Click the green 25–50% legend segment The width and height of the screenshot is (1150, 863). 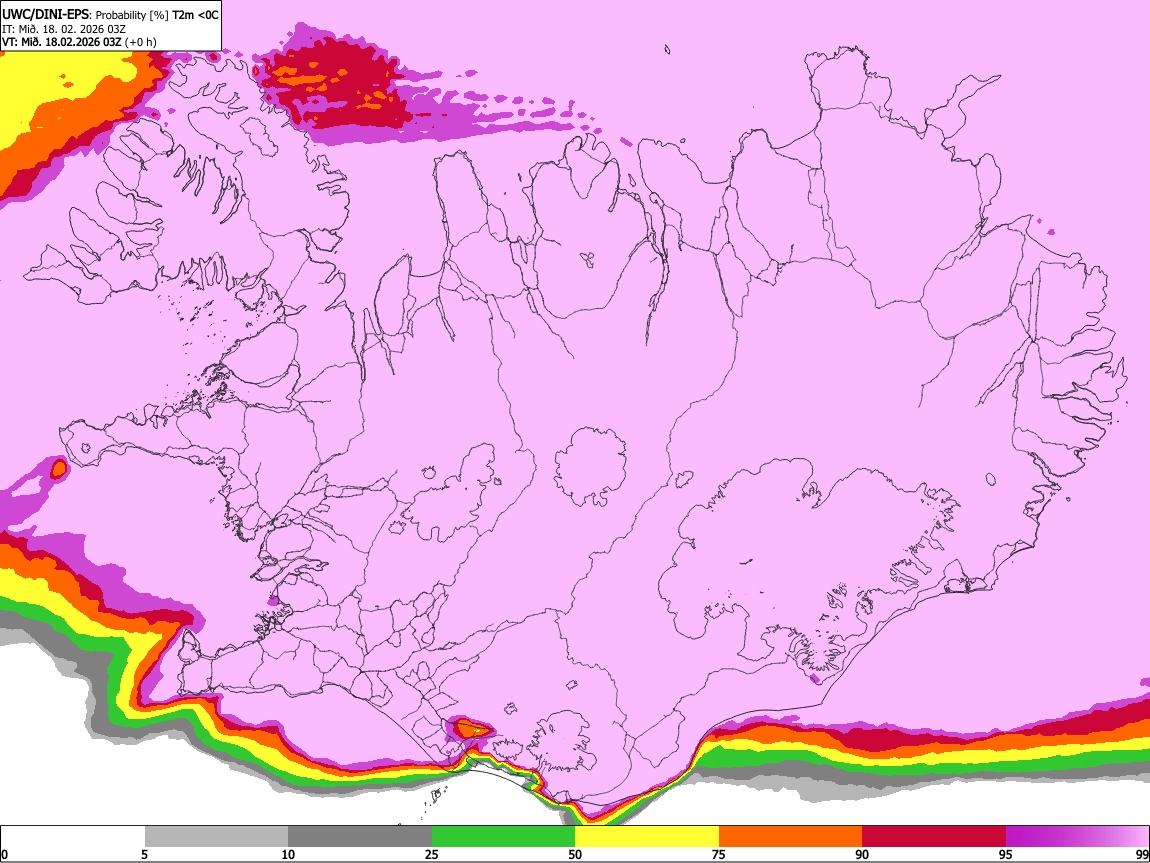(x=503, y=837)
